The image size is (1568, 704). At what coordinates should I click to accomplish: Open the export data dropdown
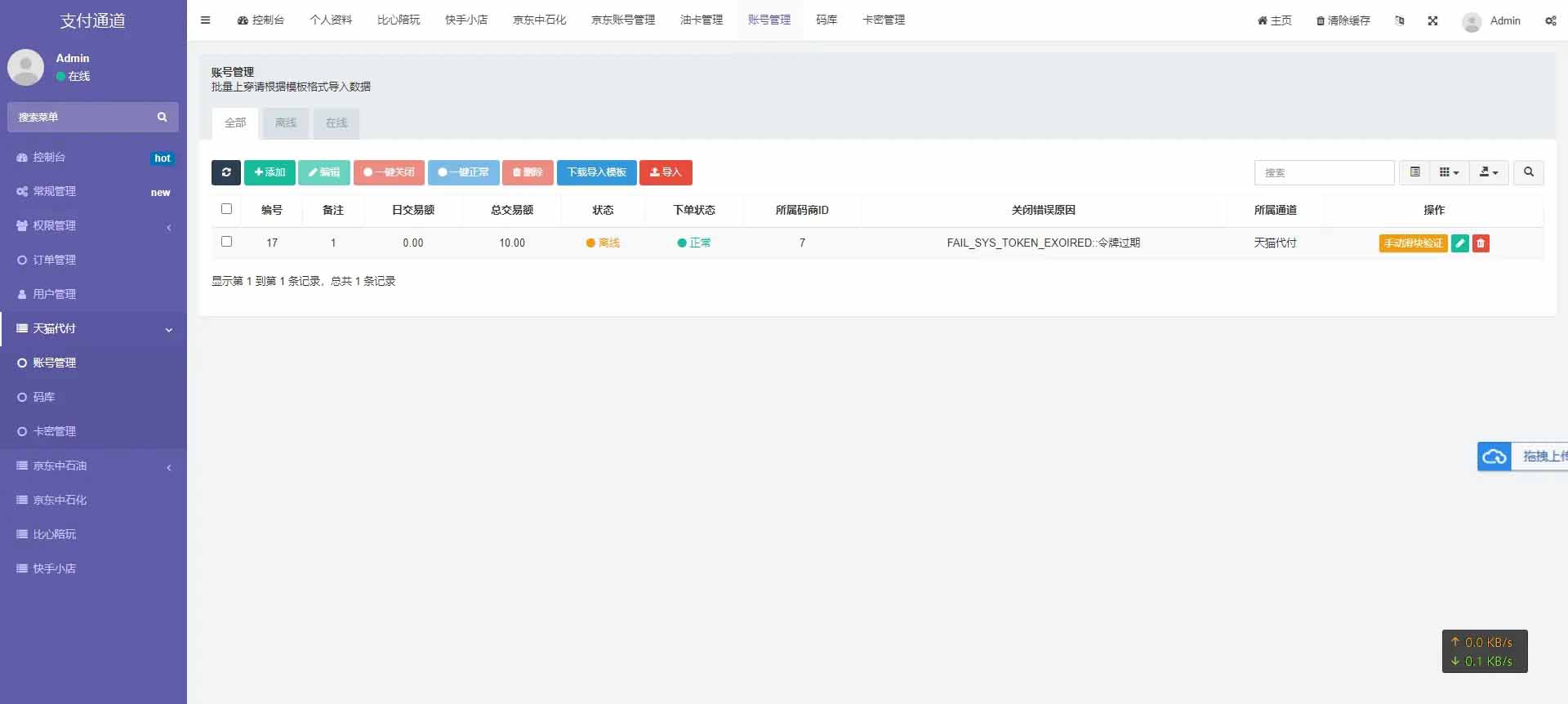pos(1489,172)
